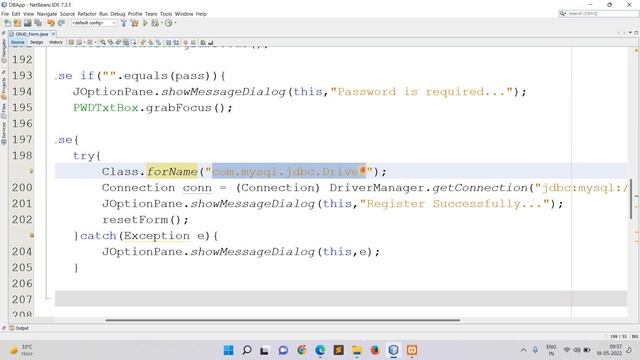The height and width of the screenshot is (360, 640).
Task: Switch to the Design view
Action: tap(36, 42)
